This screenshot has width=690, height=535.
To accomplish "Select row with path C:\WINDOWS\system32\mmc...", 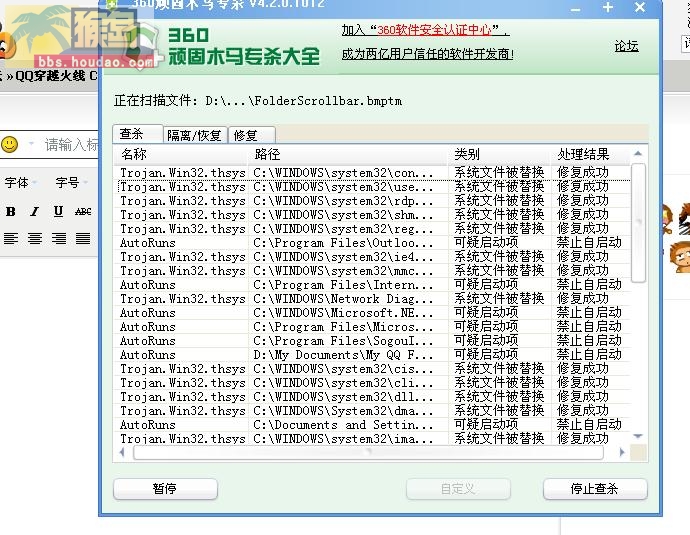I will [372, 271].
